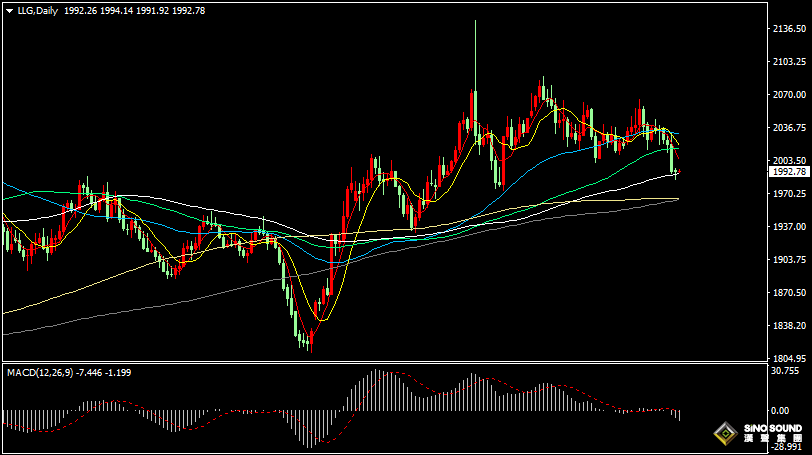
Task: Click the MACD -28.991 scale value
Action: [x=785, y=447]
